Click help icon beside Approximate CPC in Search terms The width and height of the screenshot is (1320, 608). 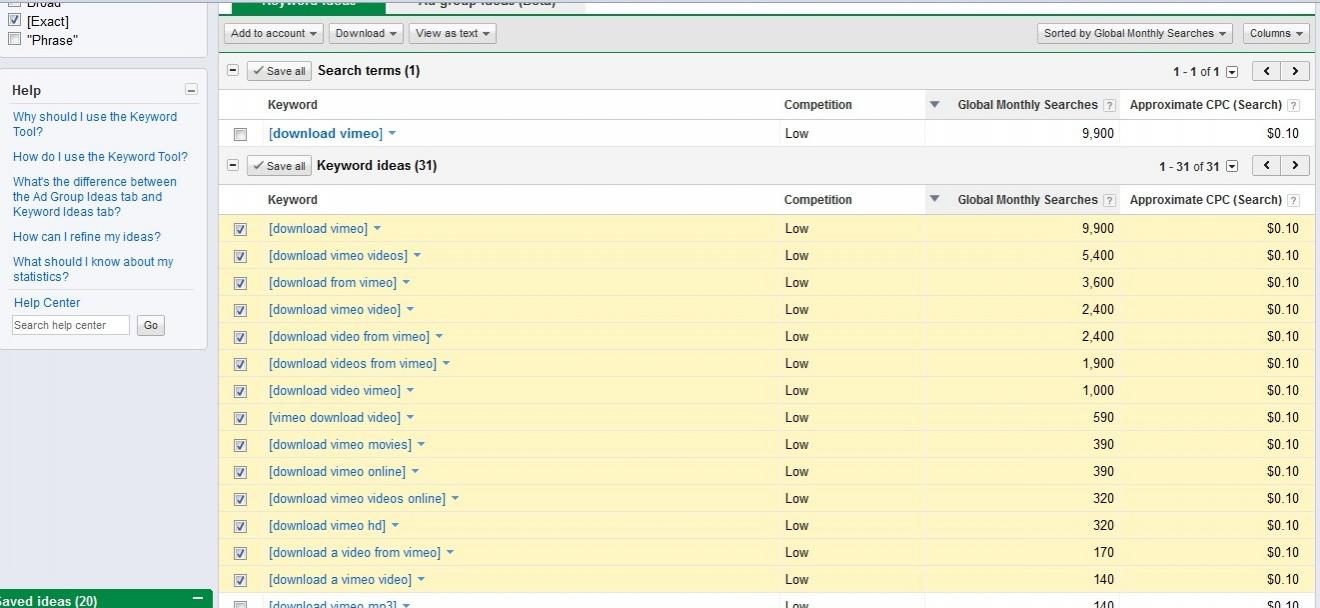(x=1293, y=105)
